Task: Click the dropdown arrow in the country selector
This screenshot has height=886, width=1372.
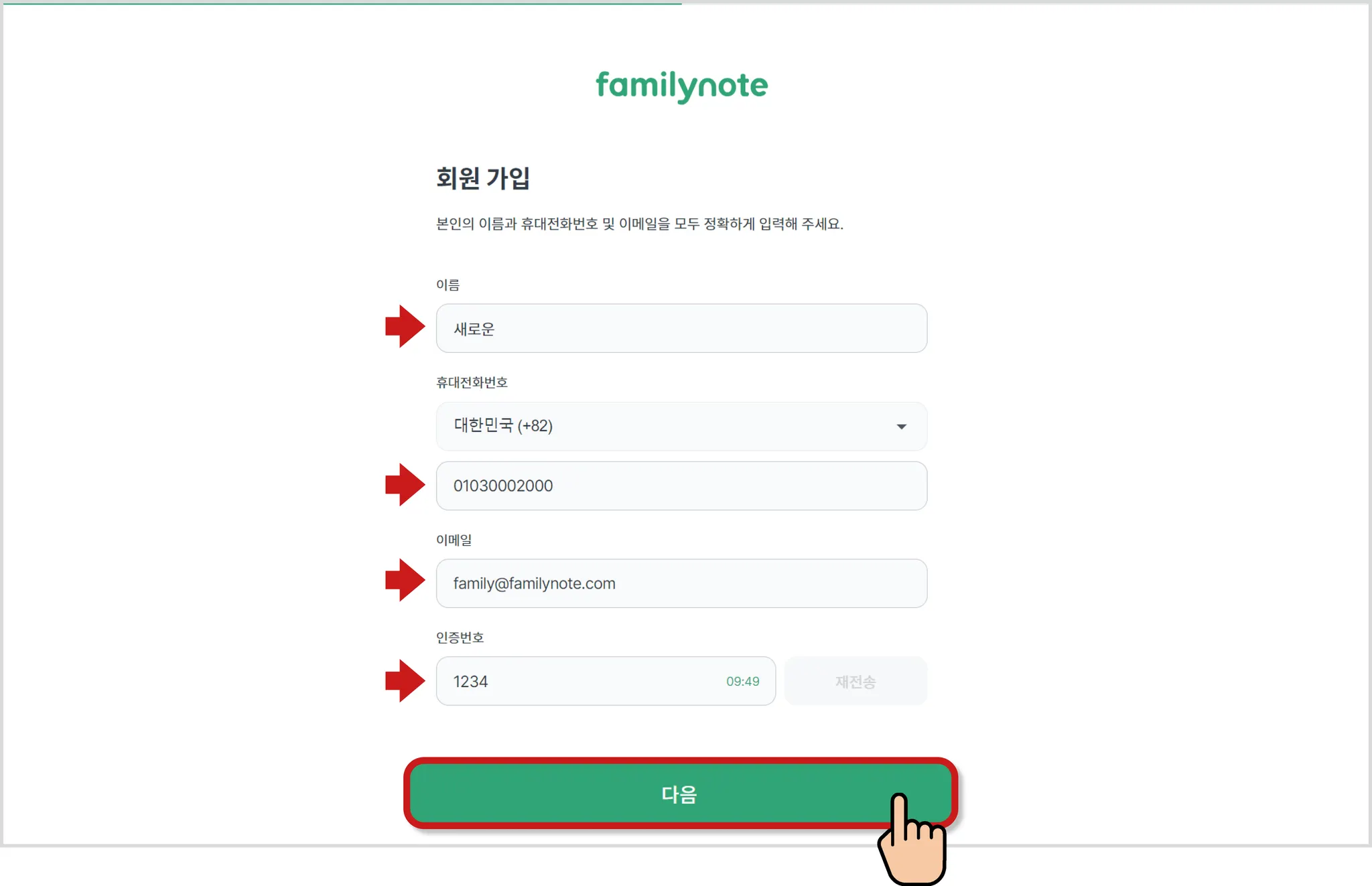Action: pyautogui.click(x=901, y=427)
